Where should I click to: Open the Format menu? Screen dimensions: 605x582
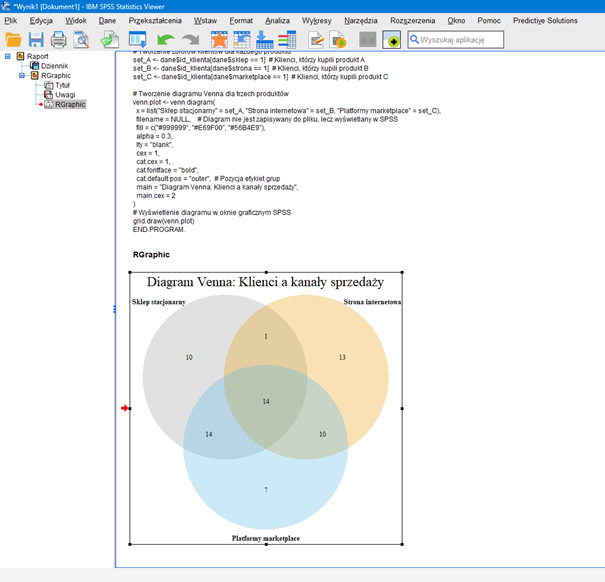point(241,20)
